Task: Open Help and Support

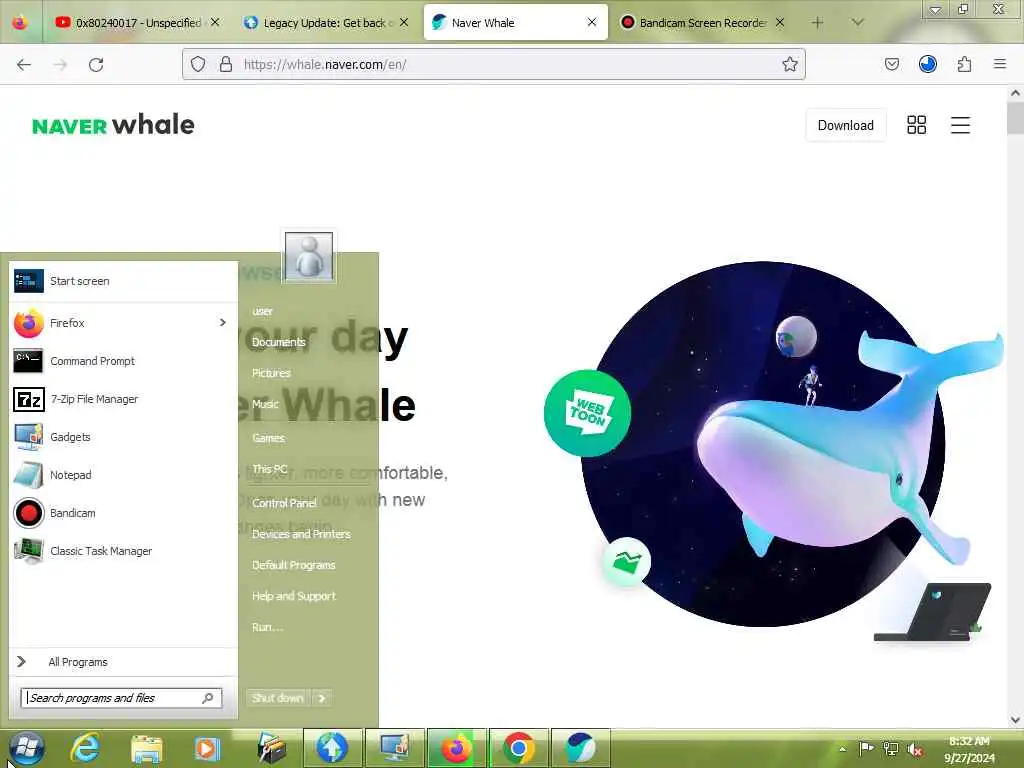Action: pyautogui.click(x=294, y=596)
